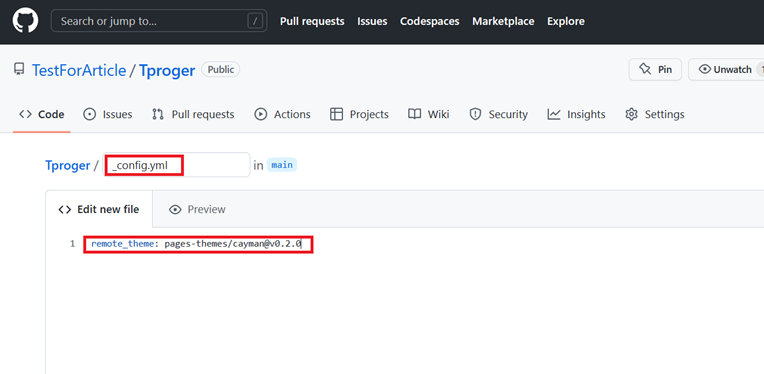764x374 pixels.
Task: Click the Unwatch button
Action: pos(726,70)
